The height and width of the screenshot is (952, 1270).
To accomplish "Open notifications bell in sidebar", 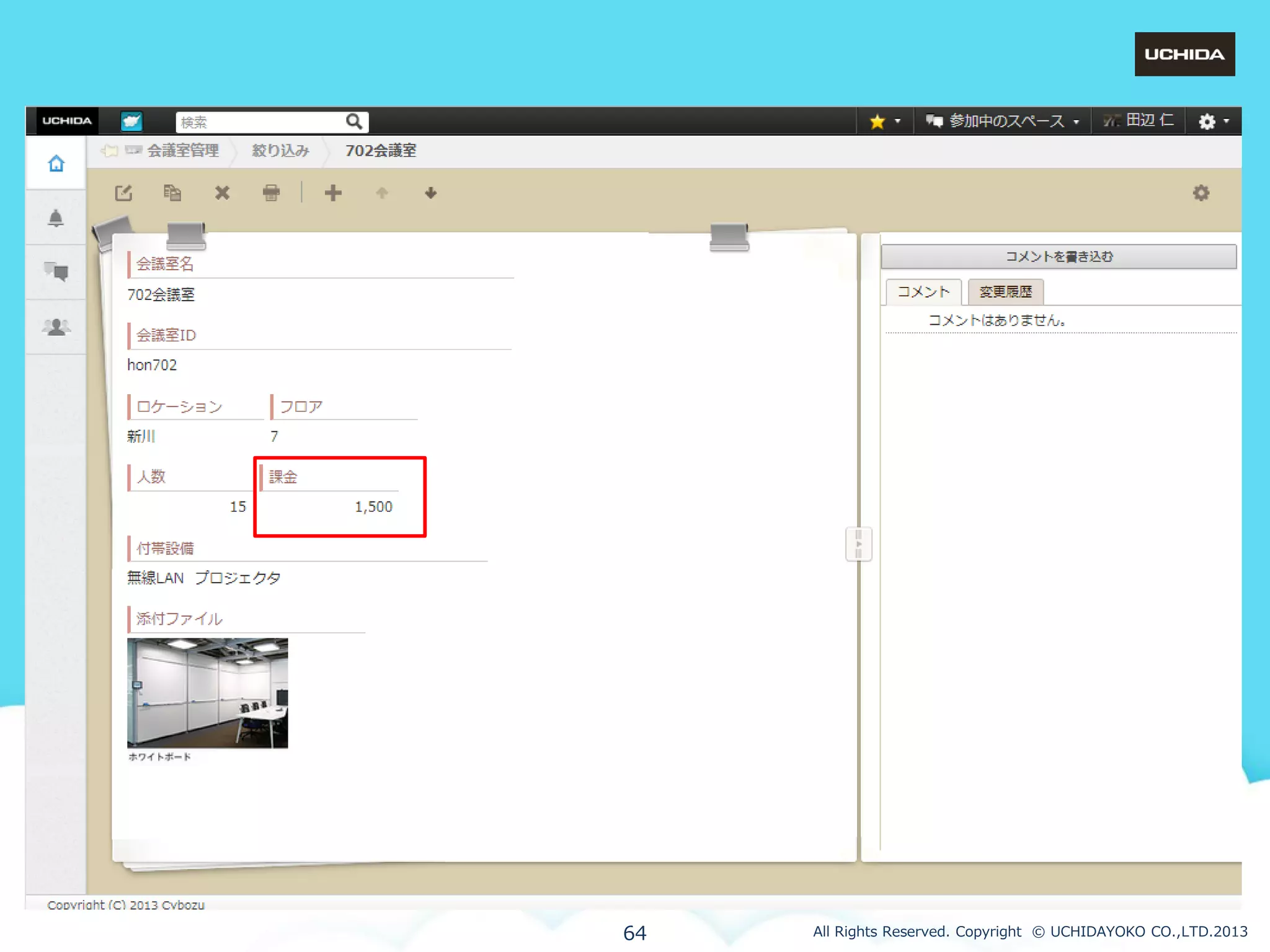I will (x=56, y=218).
